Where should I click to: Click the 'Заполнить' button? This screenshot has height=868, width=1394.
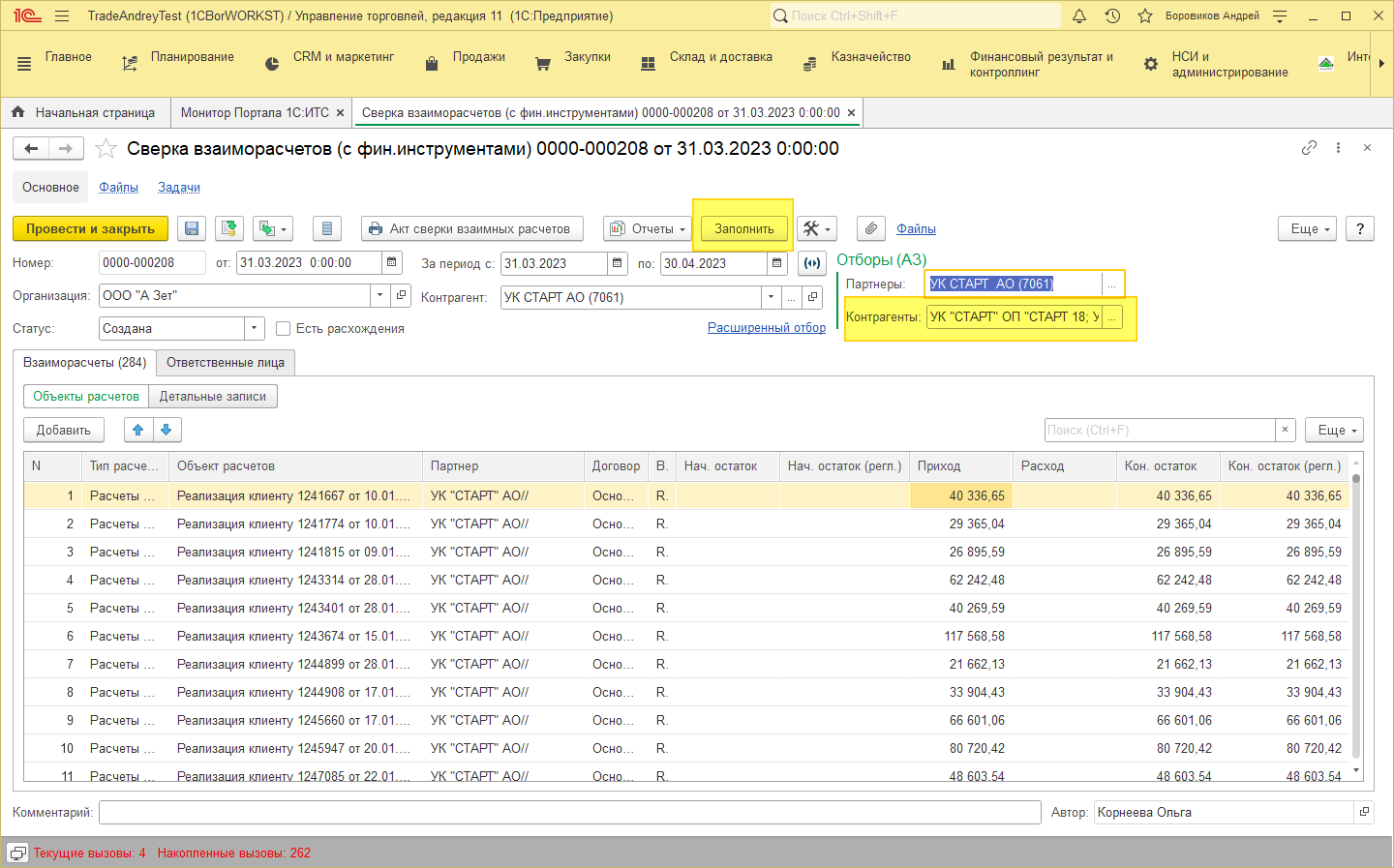[743, 228]
